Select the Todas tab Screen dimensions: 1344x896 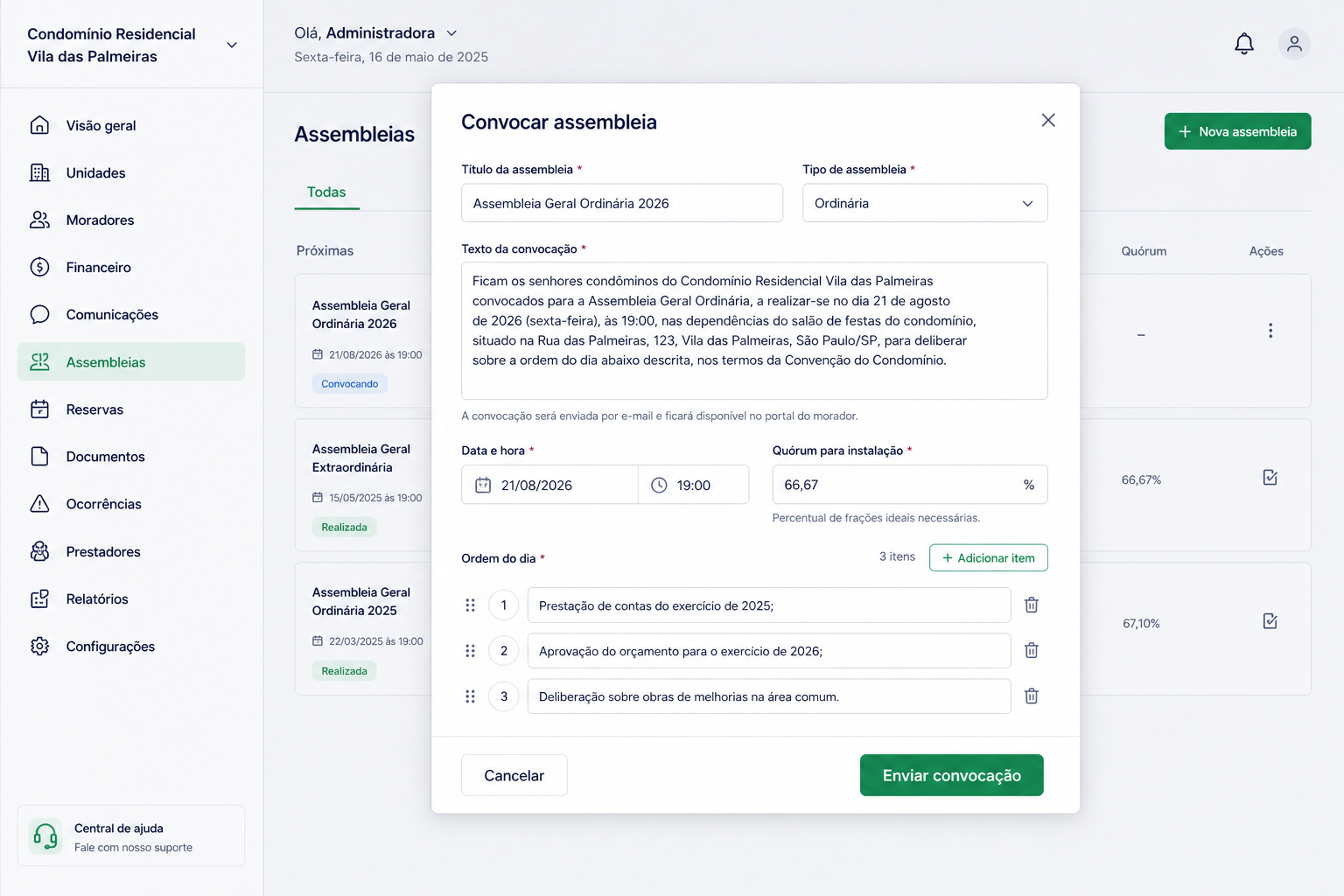tap(326, 192)
